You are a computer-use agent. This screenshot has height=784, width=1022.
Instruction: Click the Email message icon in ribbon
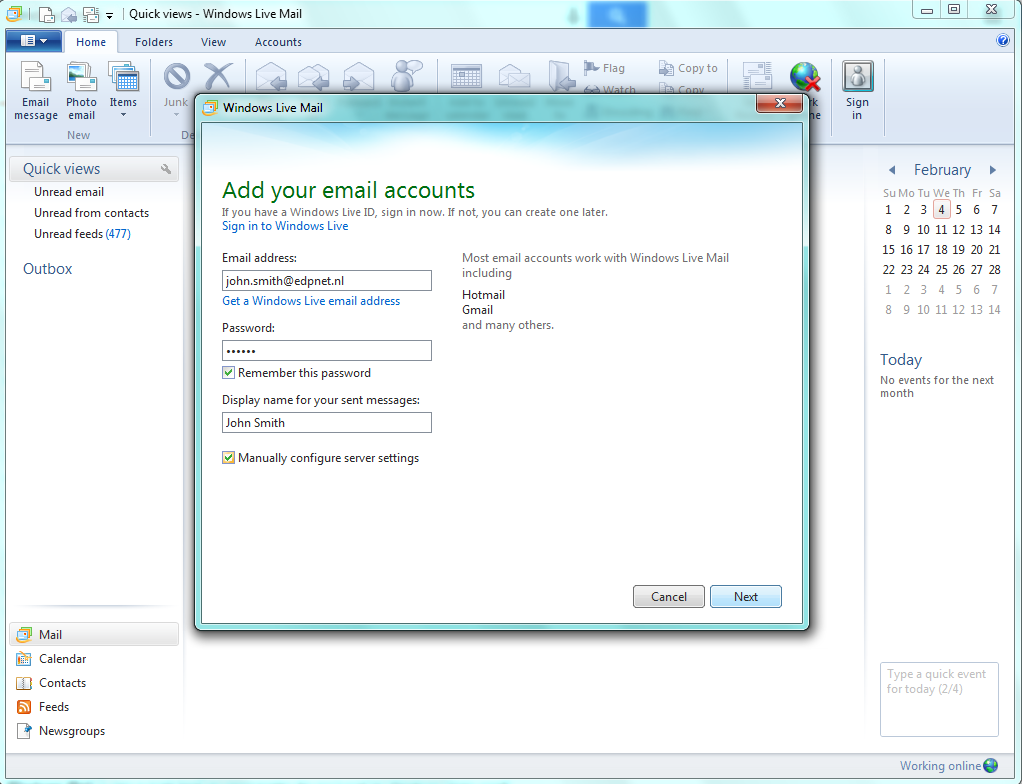(x=35, y=76)
